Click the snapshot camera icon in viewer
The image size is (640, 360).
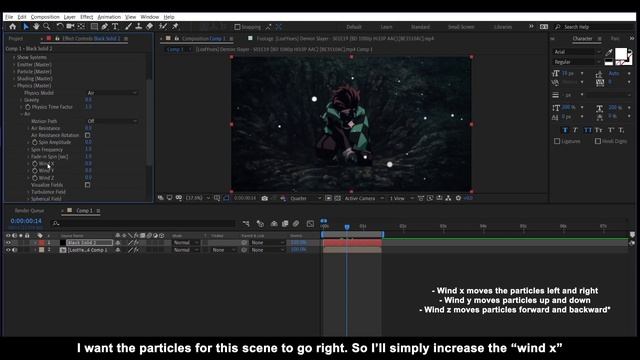click(264, 198)
